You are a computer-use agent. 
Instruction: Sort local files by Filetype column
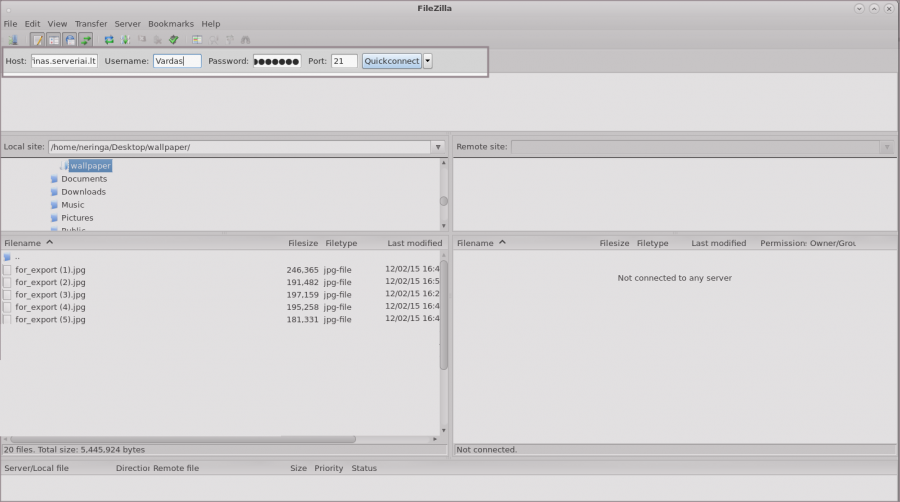click(341, 243)
